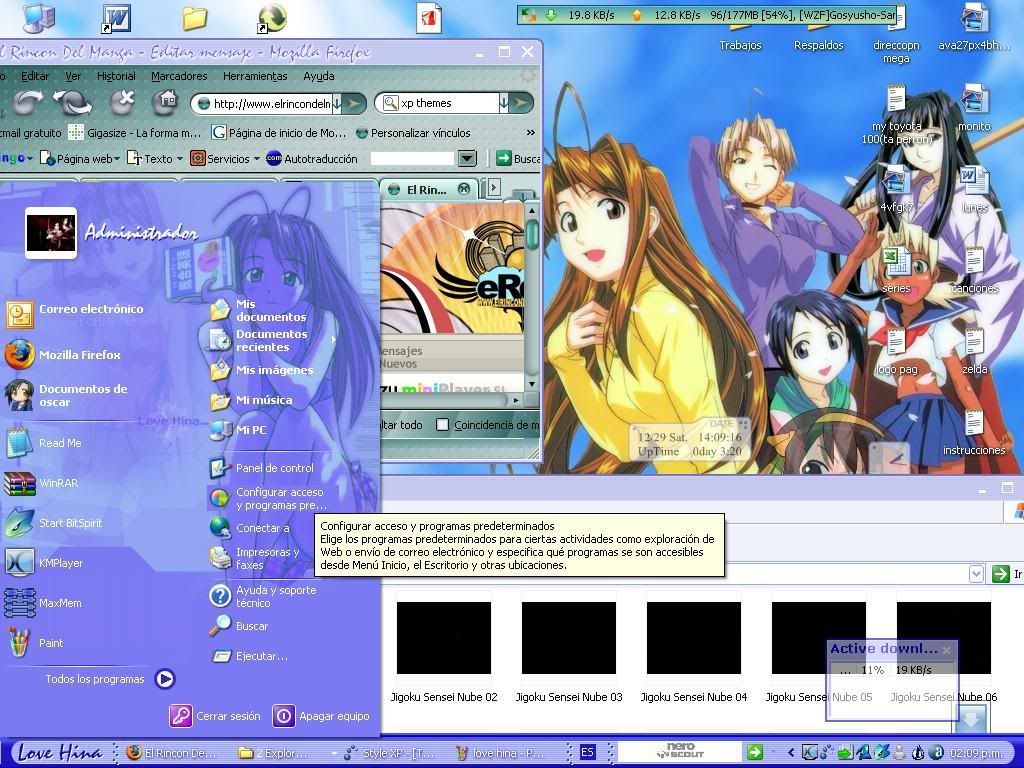Open Trabajos folder on desktop
Screen dimensions: 1024x768
pyautogui.click(x=740, y=38)
